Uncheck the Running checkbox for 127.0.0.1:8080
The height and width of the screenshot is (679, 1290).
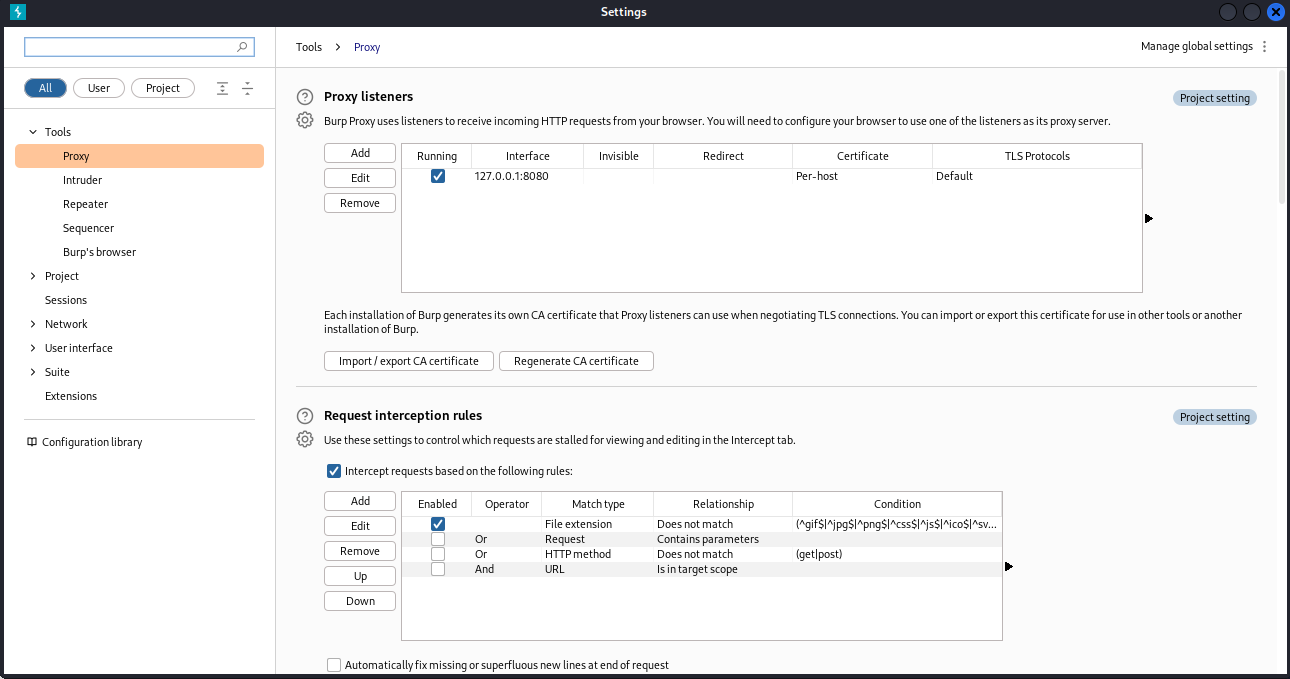[x=437, y=176]
